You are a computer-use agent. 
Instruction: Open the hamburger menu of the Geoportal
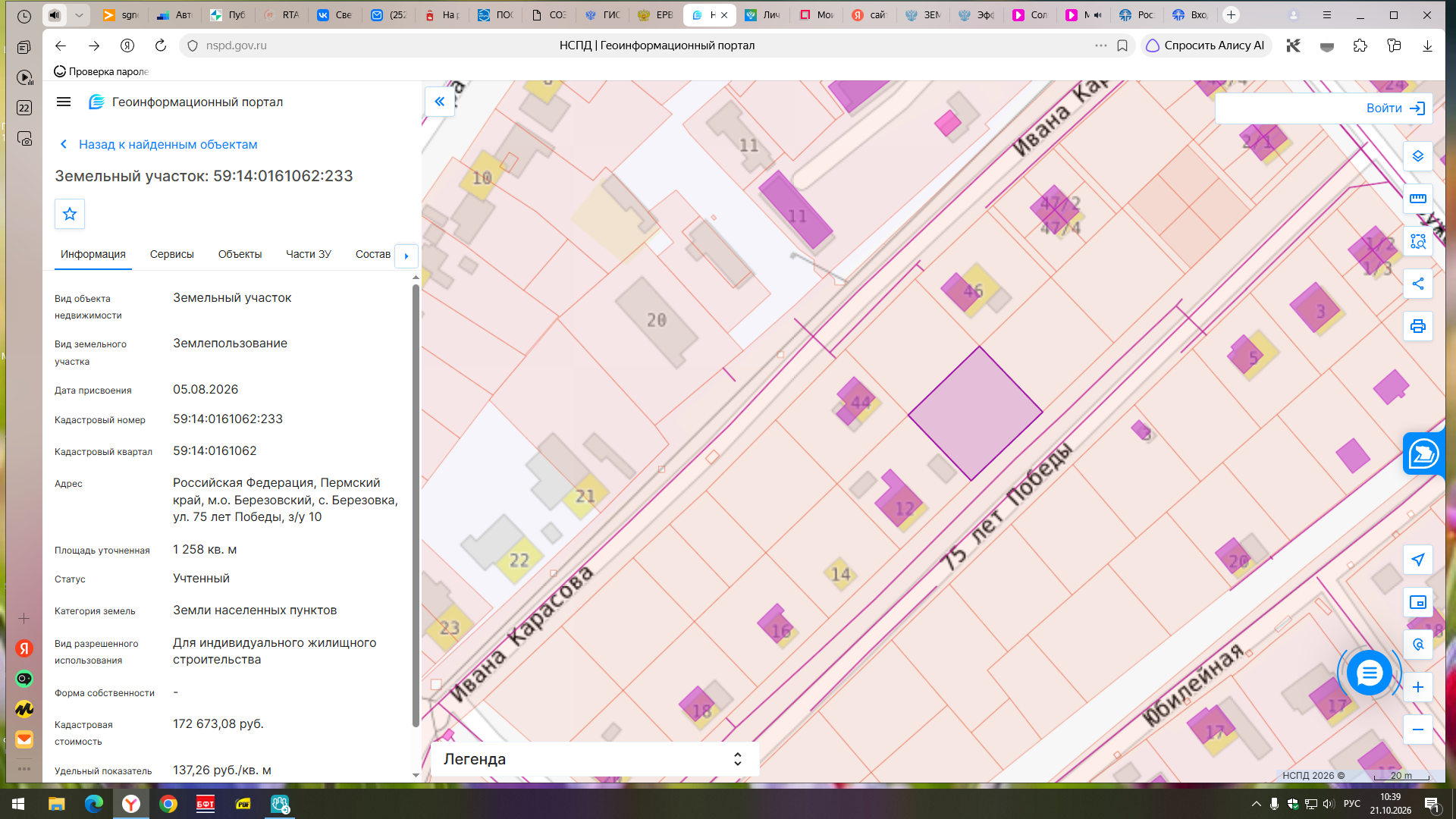[64, 102]
